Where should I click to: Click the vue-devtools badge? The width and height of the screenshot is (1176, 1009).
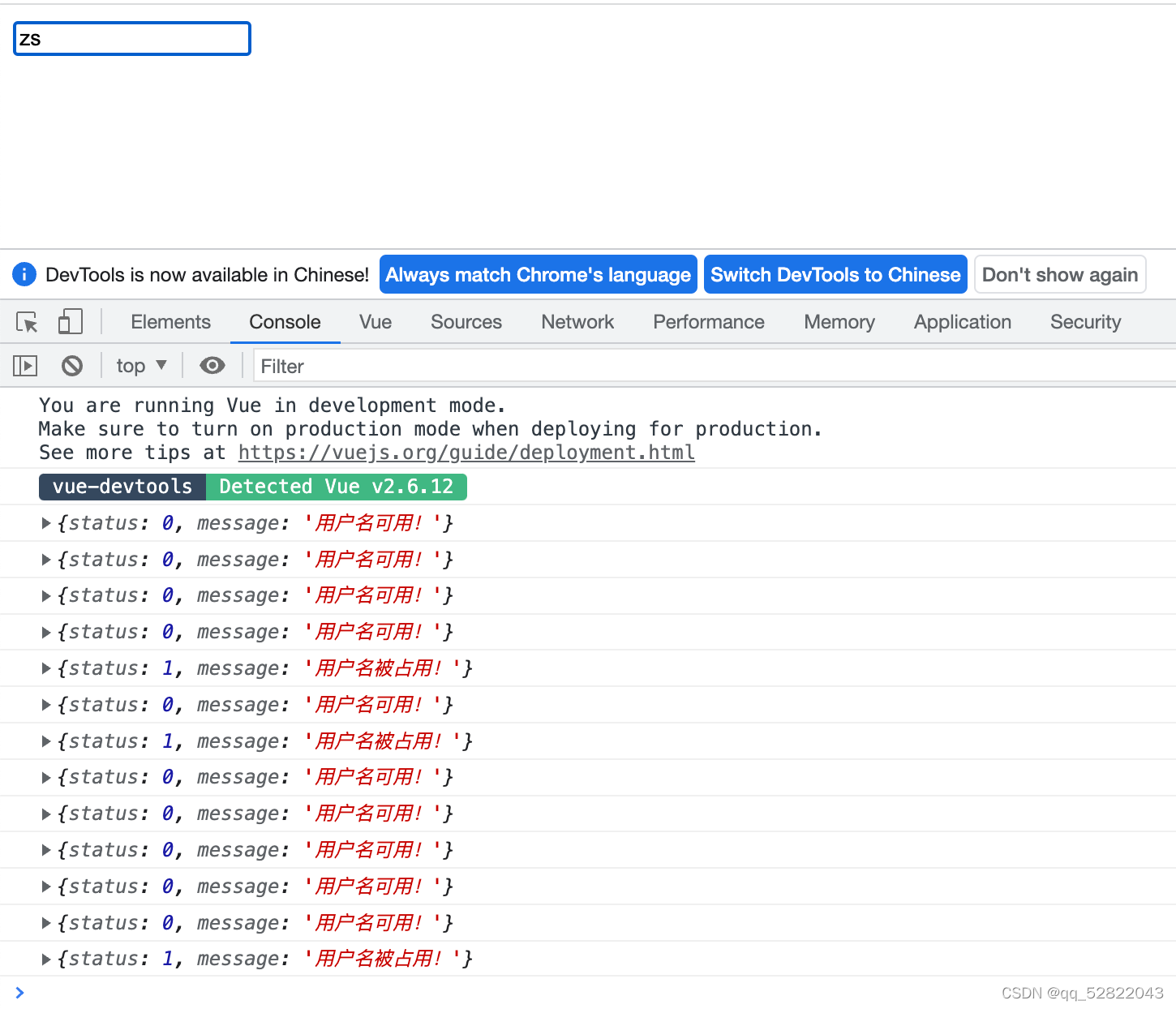pyautogui.click(x=122, y=486)
